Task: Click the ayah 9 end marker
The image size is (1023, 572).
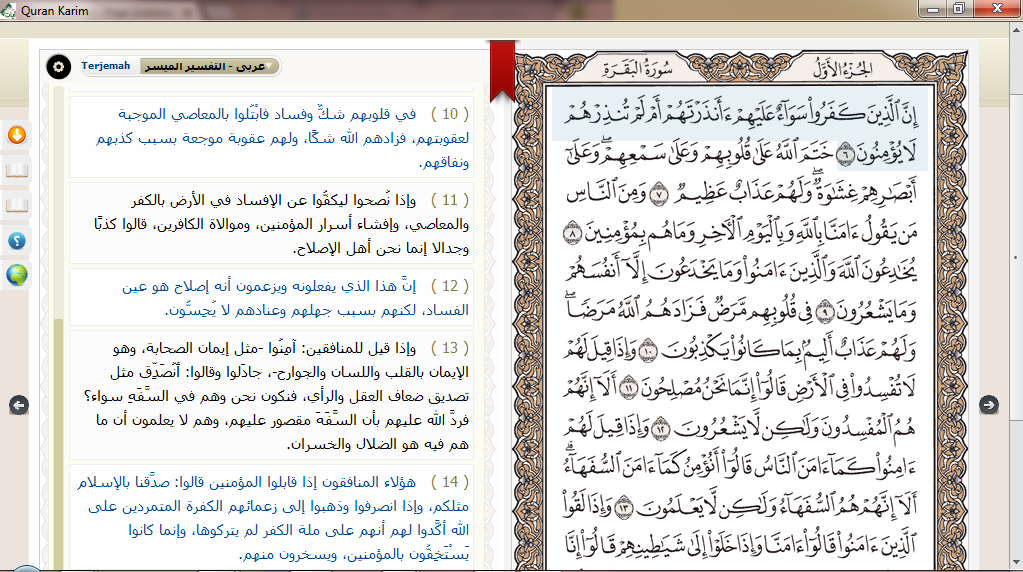Action: coord(825,312)
